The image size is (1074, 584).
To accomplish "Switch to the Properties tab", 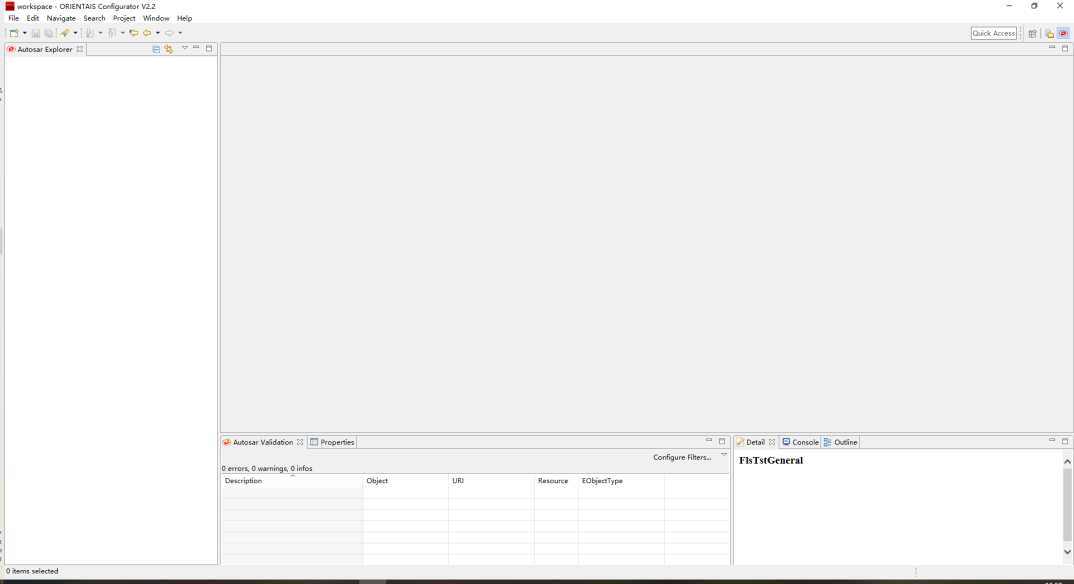I will [x=333, y=442].
